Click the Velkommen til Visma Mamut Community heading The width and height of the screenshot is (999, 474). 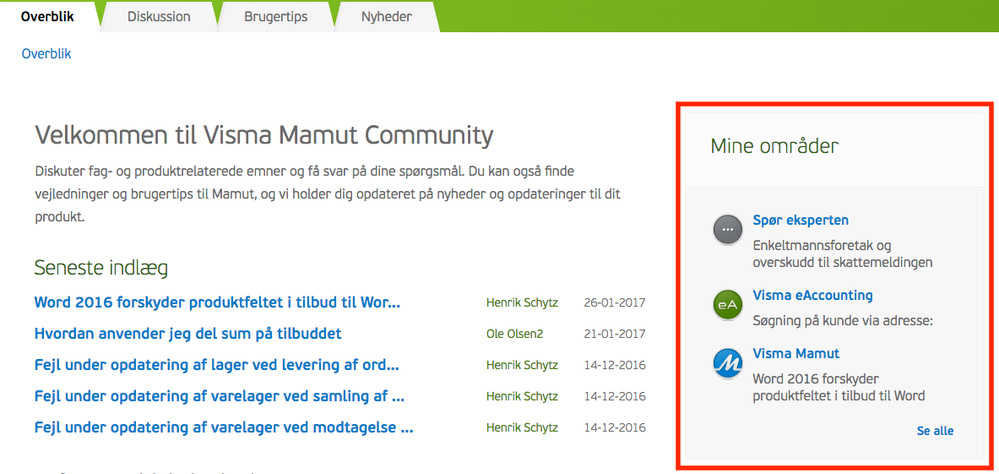tap(264, 136)
